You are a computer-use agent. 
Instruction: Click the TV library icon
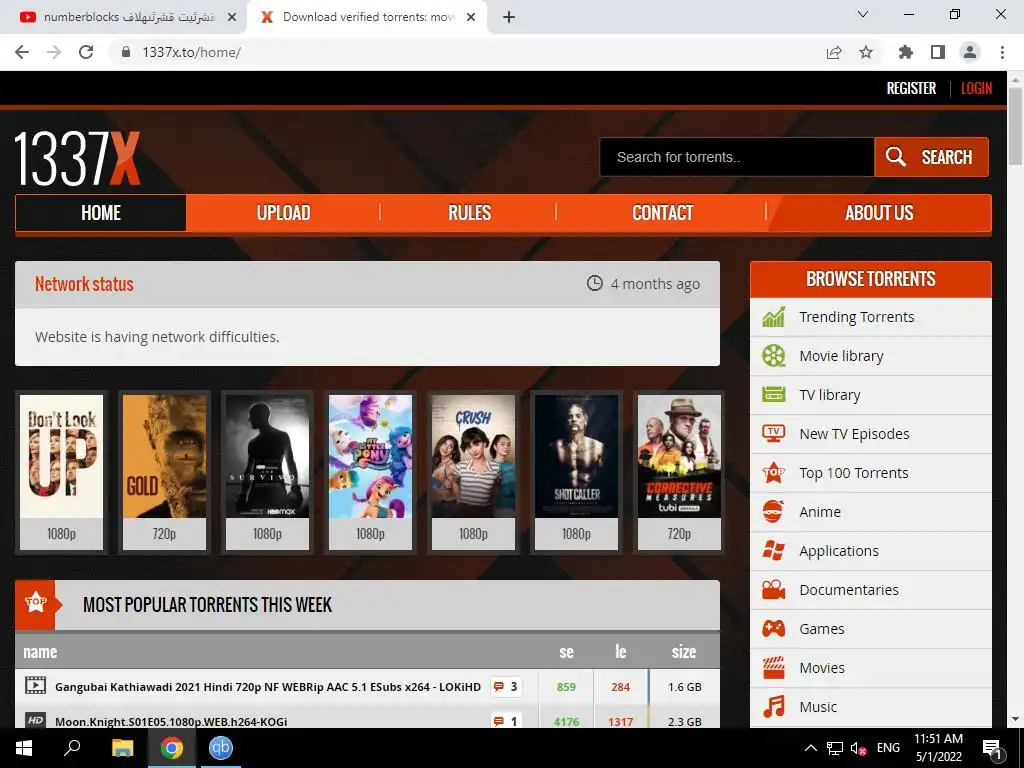773,394
